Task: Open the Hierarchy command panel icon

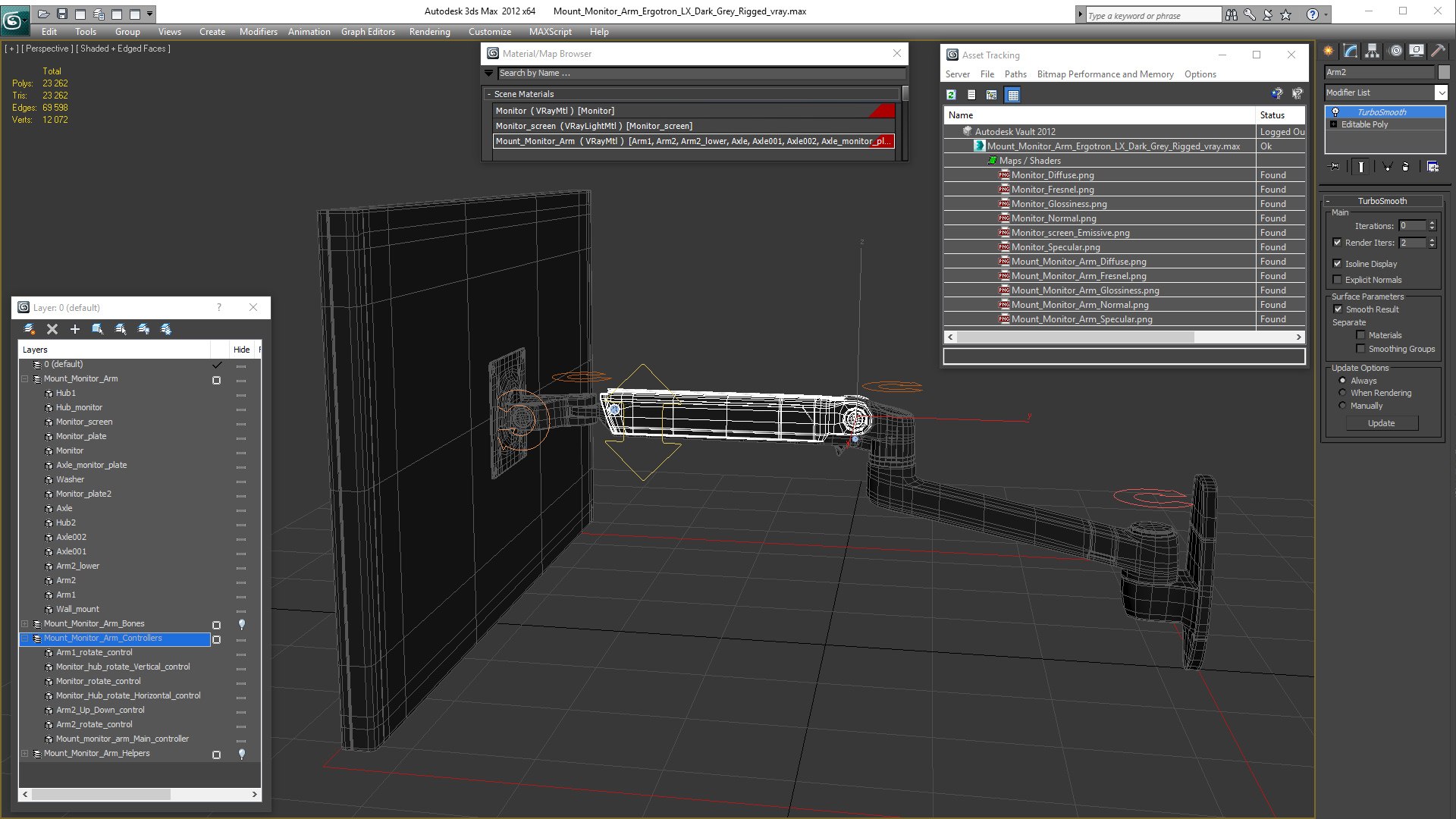Action: click(1373, 51)
